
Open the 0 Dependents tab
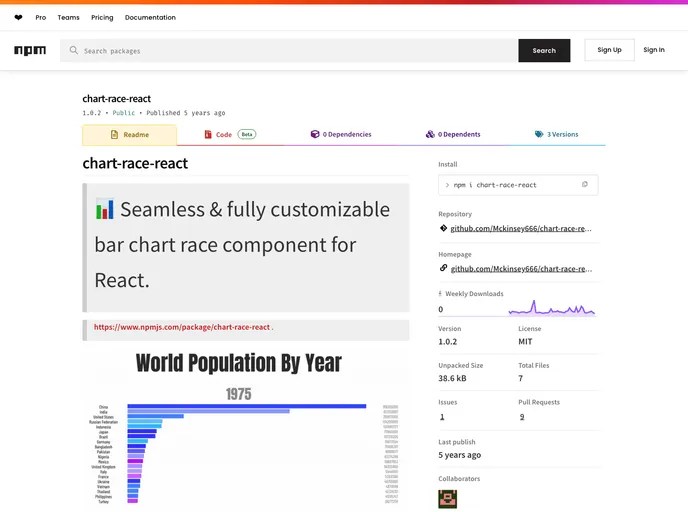[x=453, y=135]
